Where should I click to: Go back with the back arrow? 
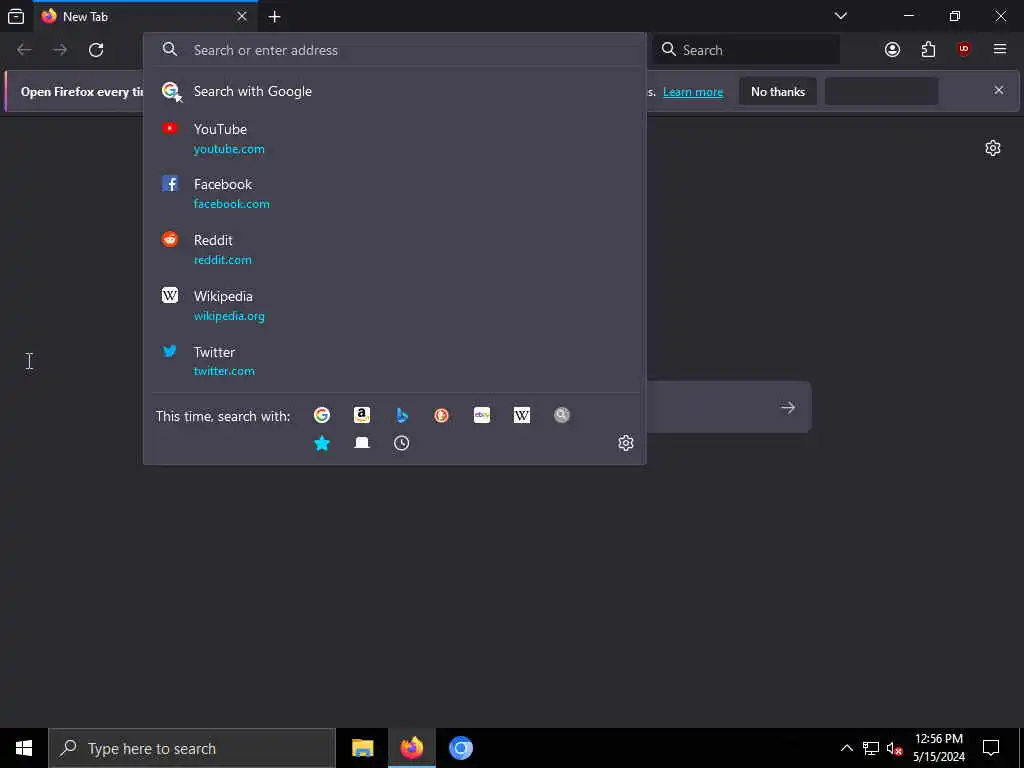24,50
